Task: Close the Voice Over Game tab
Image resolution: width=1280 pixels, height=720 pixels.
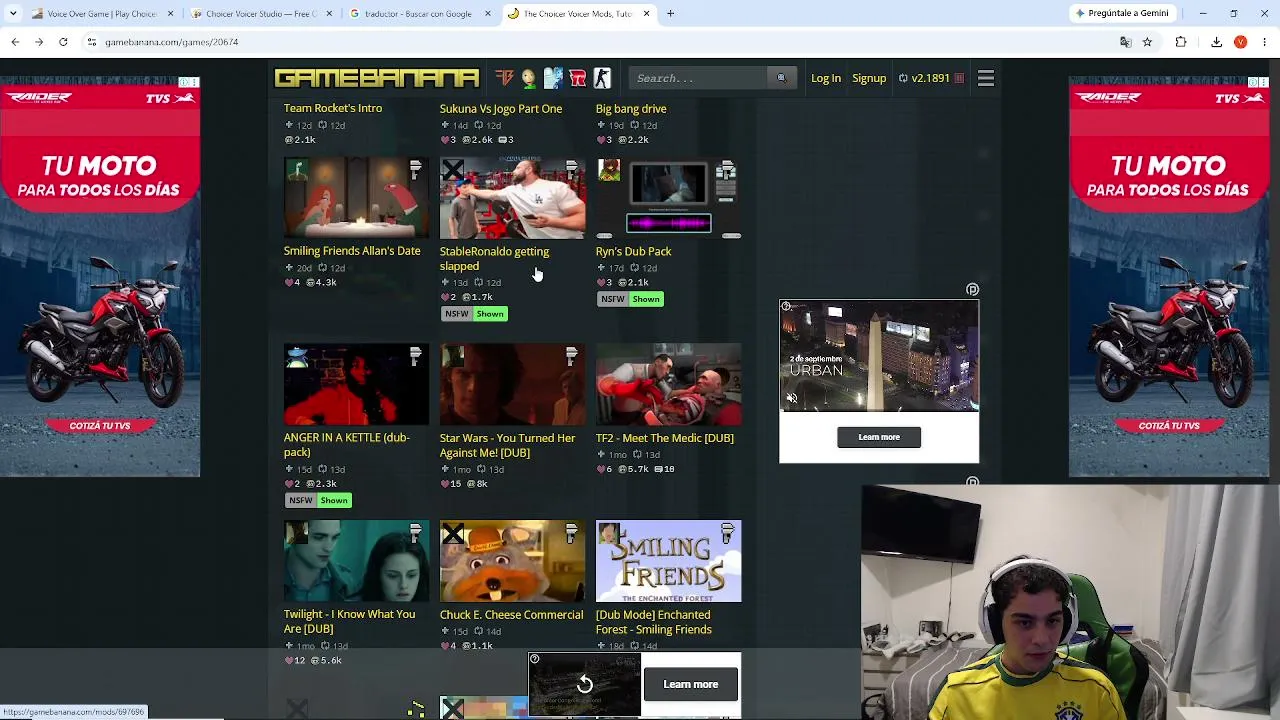Action: pos(170,14)
